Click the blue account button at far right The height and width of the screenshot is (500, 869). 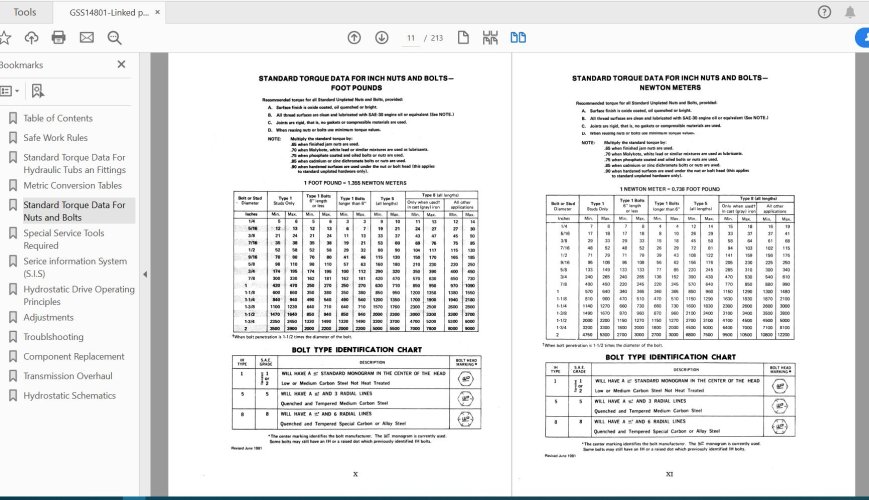862,38
